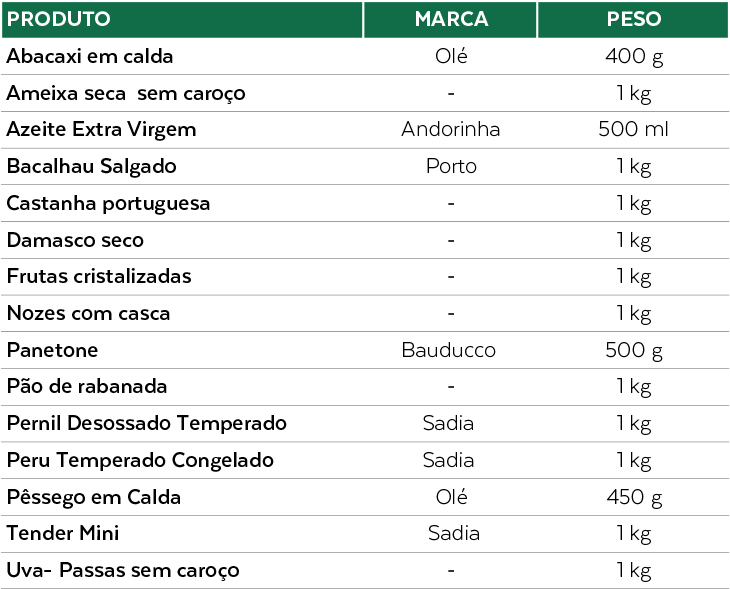Click the Azeite Extra Virgem product name

pos(101,129)
